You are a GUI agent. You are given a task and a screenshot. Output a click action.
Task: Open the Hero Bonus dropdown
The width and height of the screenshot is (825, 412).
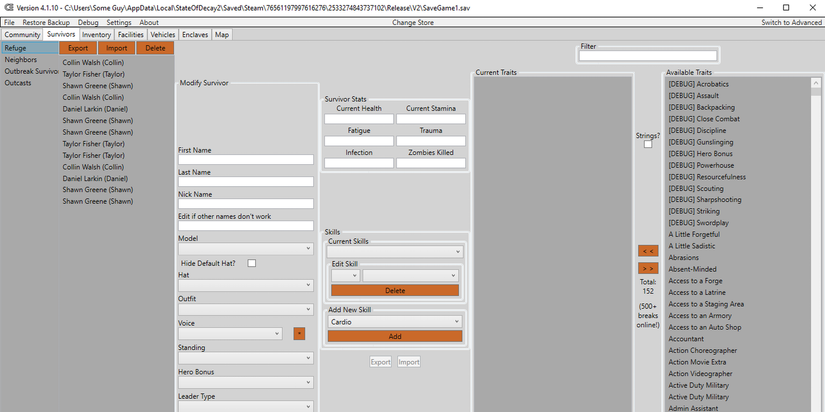coord(246,382)
